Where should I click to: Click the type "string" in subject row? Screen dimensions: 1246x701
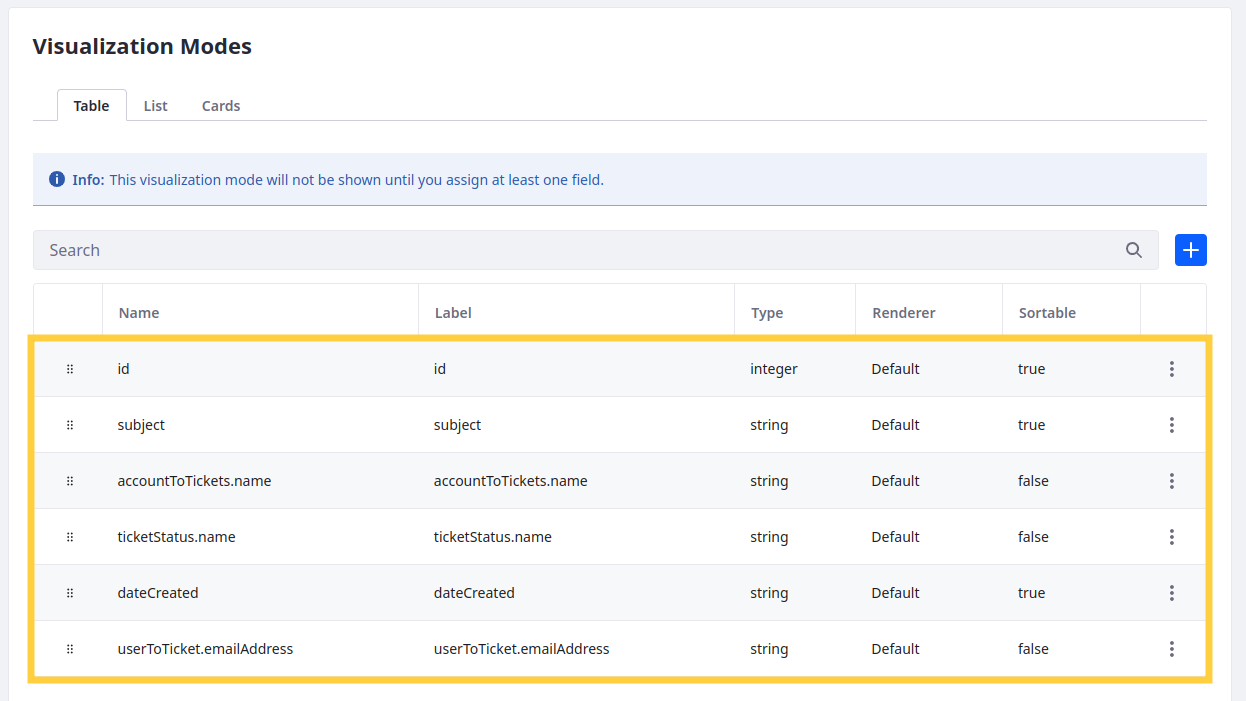[x=769, y=425]
